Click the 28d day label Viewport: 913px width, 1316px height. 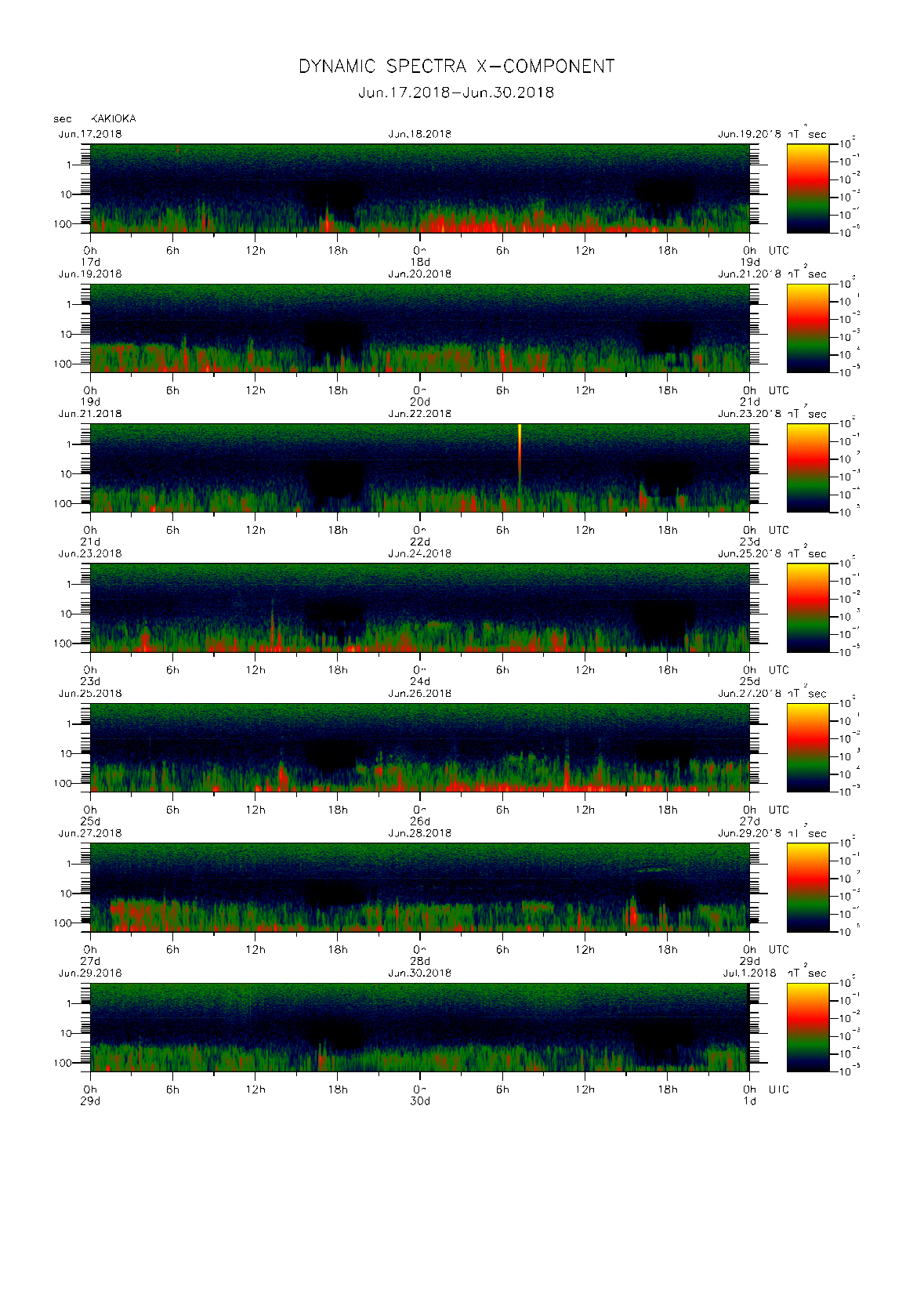[x=421, y=961]
